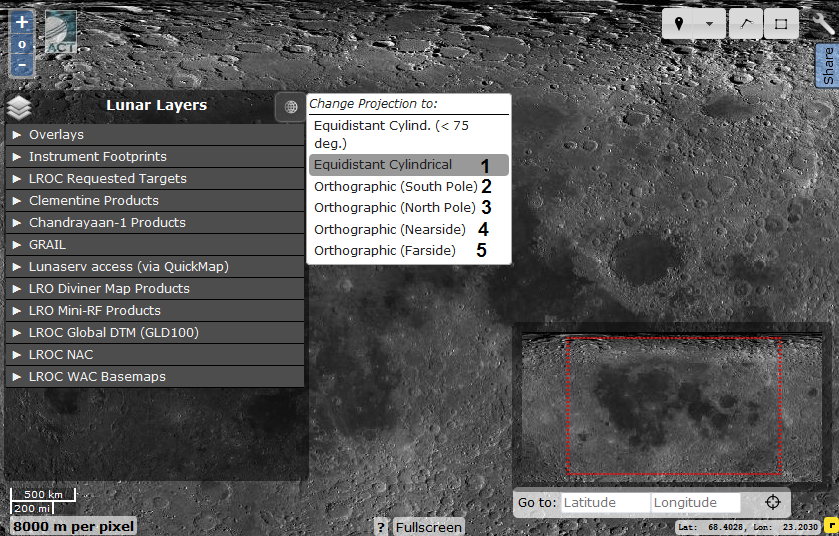Image resolution: width=839 pixels, height=536 pixels.
Task: Zoom in with the plus button
Action: pyautogui.click(x=22, y=22)
